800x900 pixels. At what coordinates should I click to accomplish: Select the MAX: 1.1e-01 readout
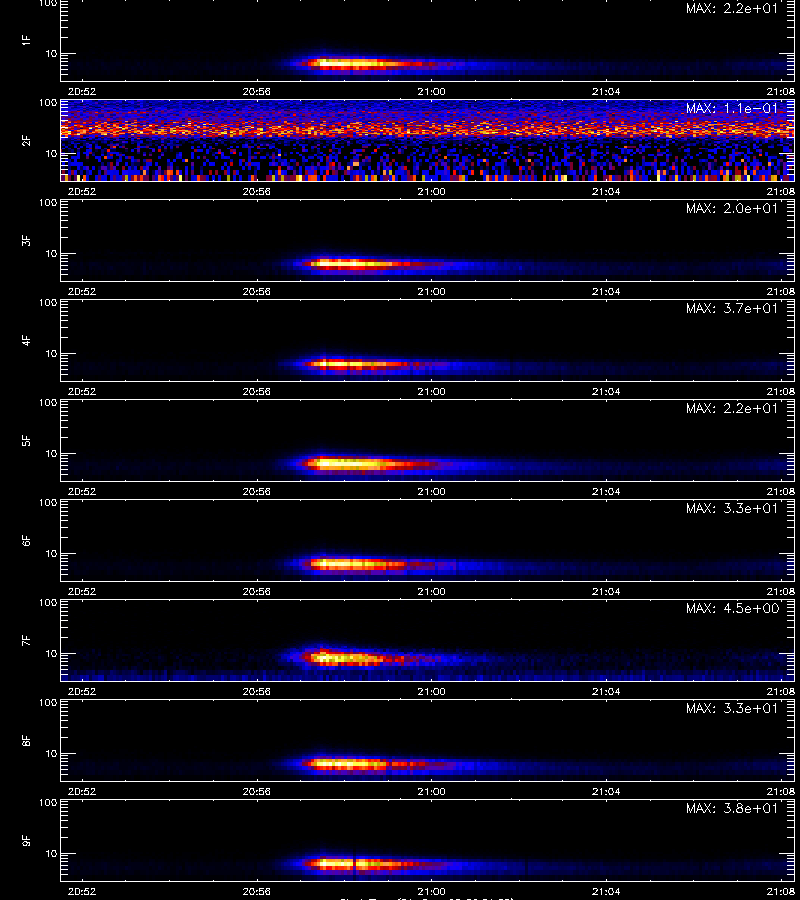732,108
